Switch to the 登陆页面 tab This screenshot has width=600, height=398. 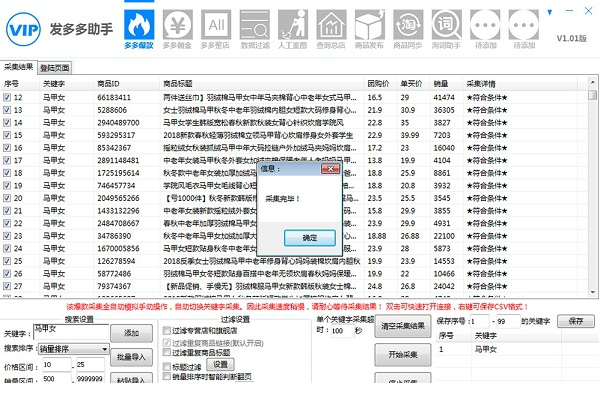[x=55, y=68]
